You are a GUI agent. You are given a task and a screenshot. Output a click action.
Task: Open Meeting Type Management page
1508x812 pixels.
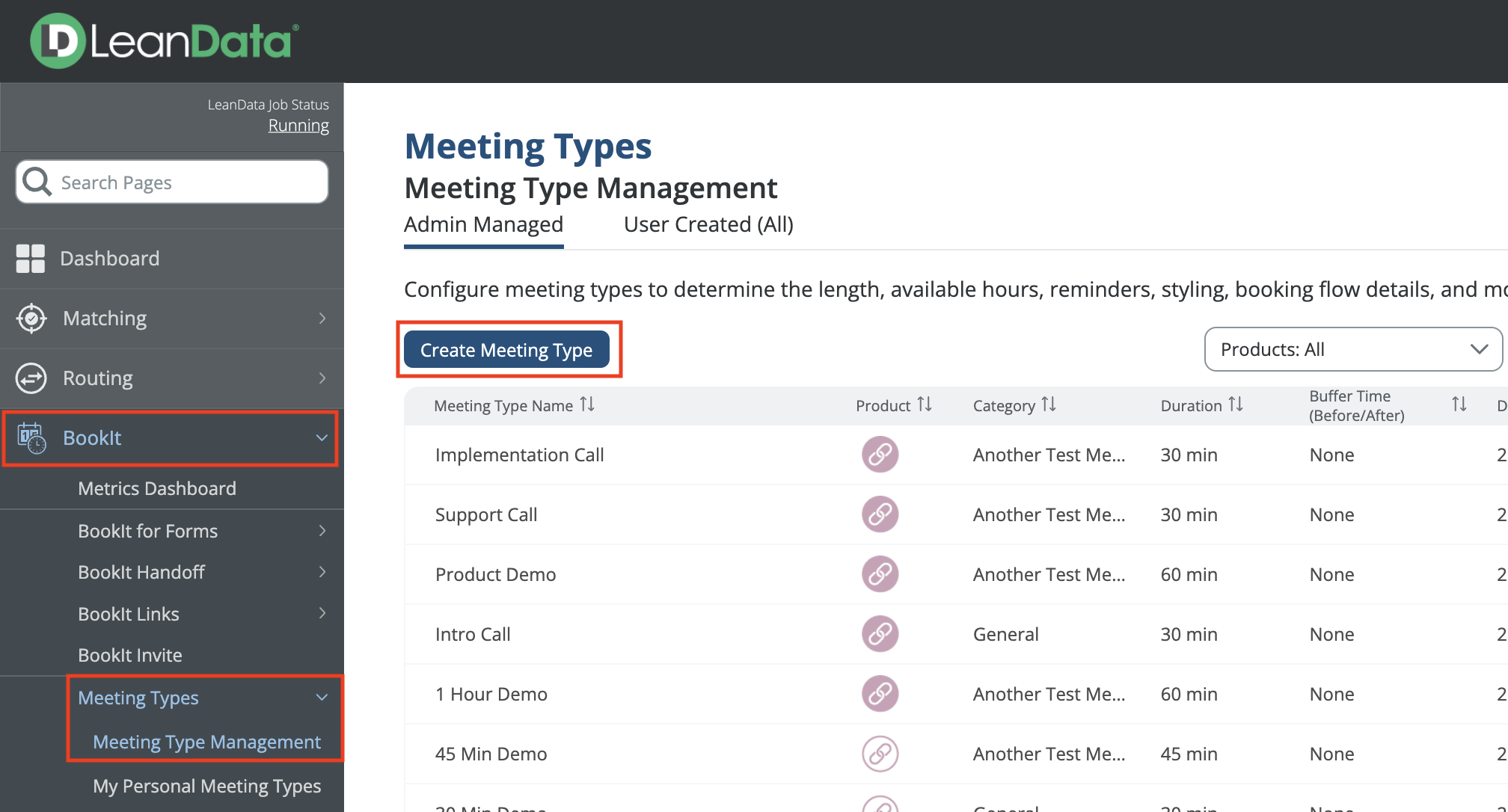(x=207, y=742)
